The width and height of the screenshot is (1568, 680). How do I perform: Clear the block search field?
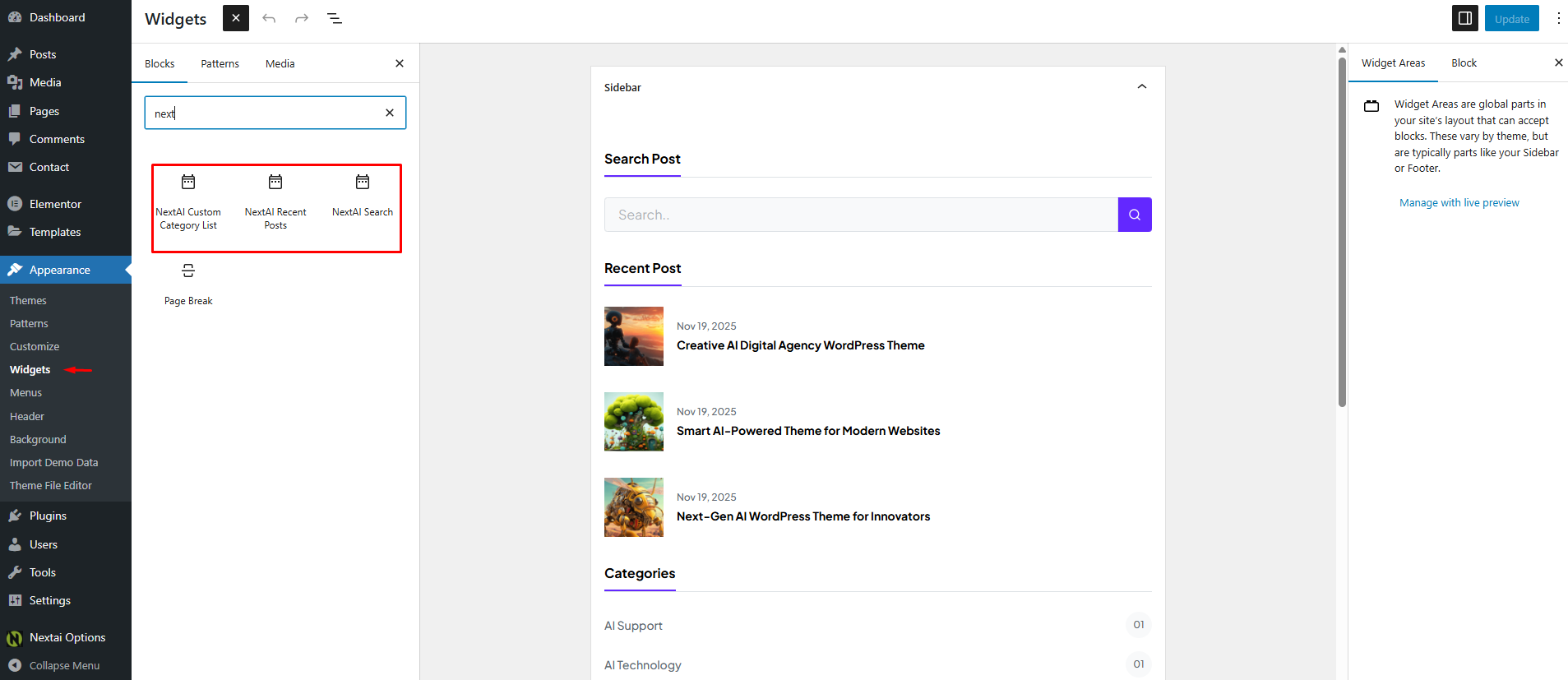click(x=390, y=113)
